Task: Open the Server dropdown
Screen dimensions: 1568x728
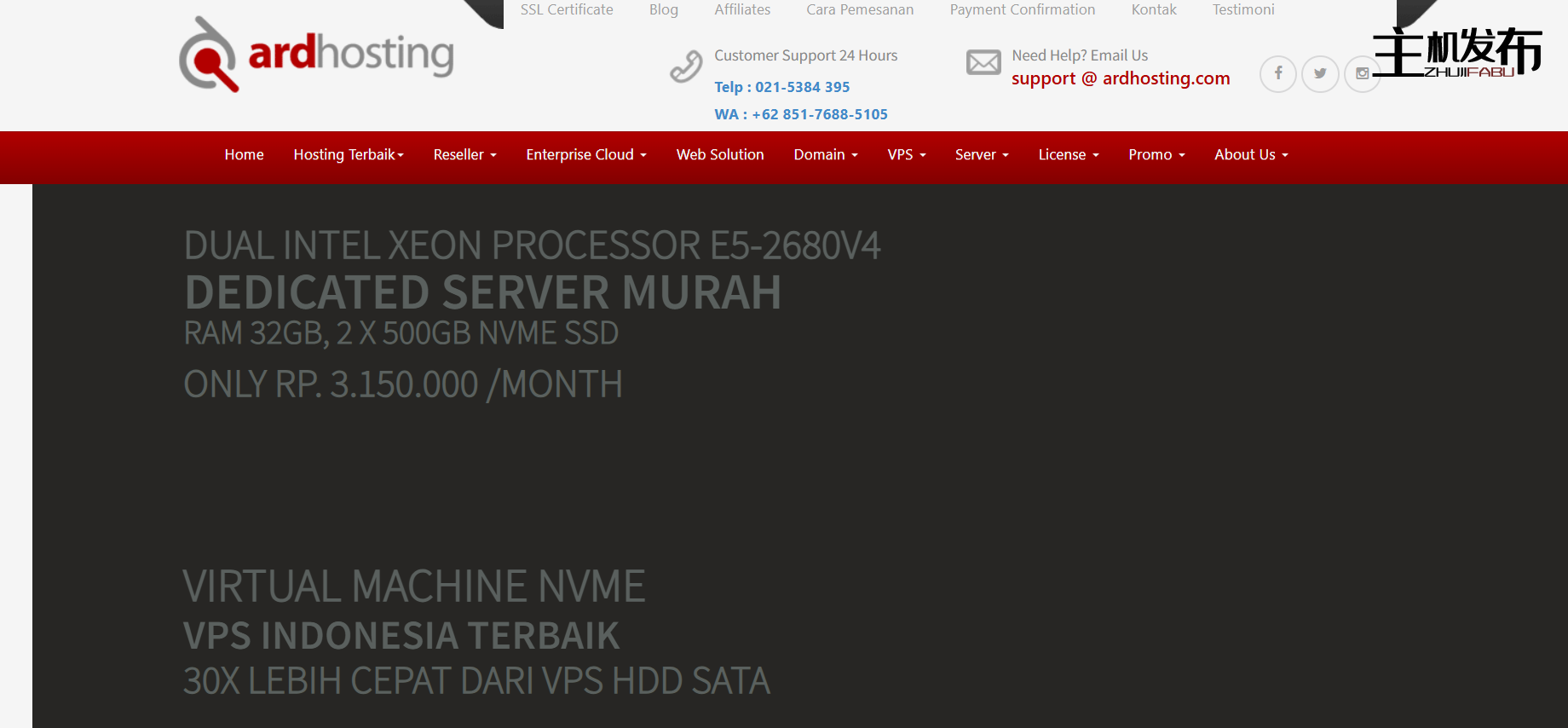Action: click(981, 154)
